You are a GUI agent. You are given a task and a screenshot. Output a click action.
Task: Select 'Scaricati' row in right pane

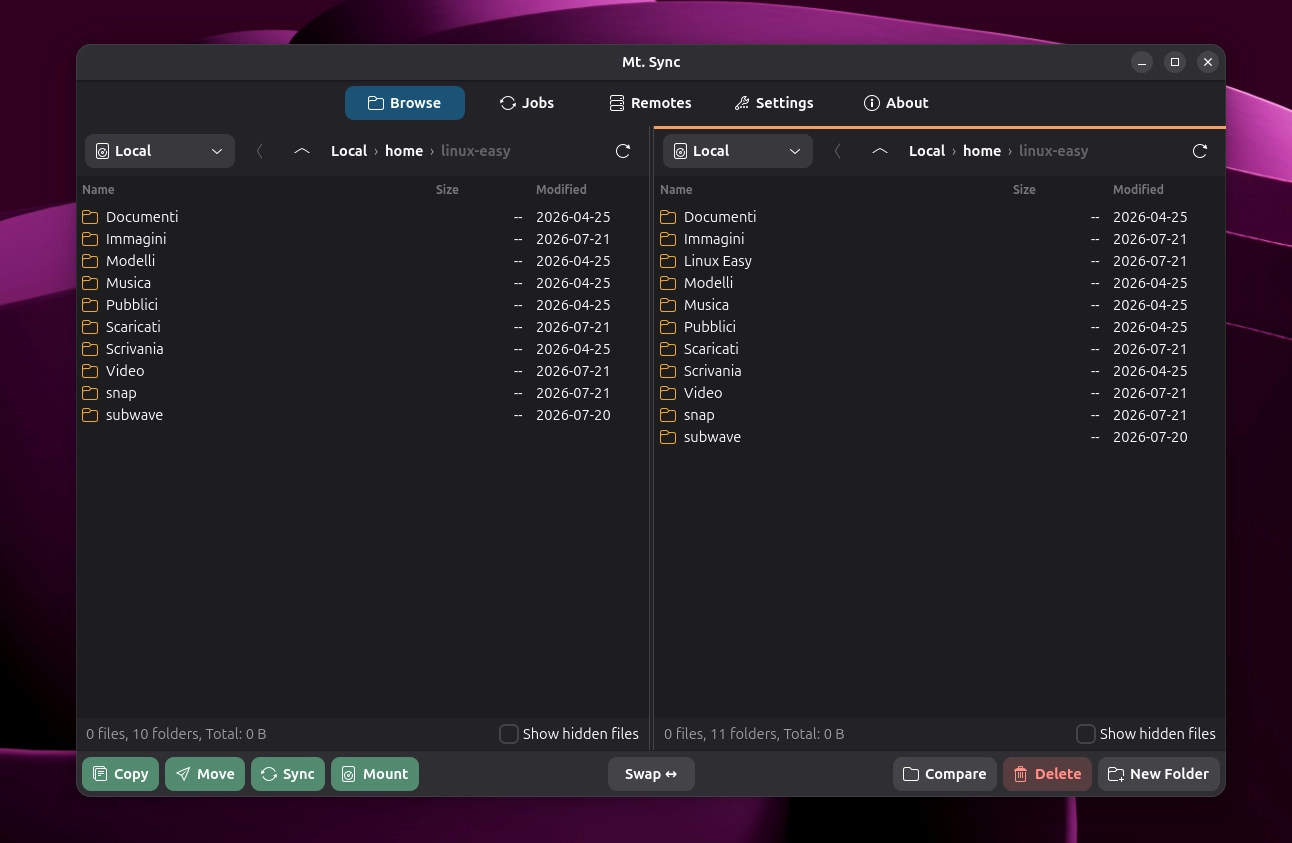point(940,349)
